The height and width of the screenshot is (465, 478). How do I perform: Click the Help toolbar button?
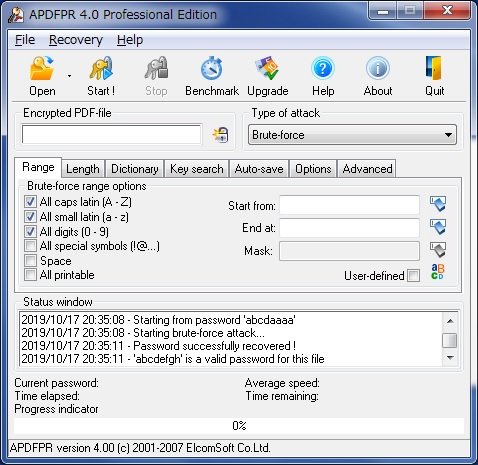[323, 76]
